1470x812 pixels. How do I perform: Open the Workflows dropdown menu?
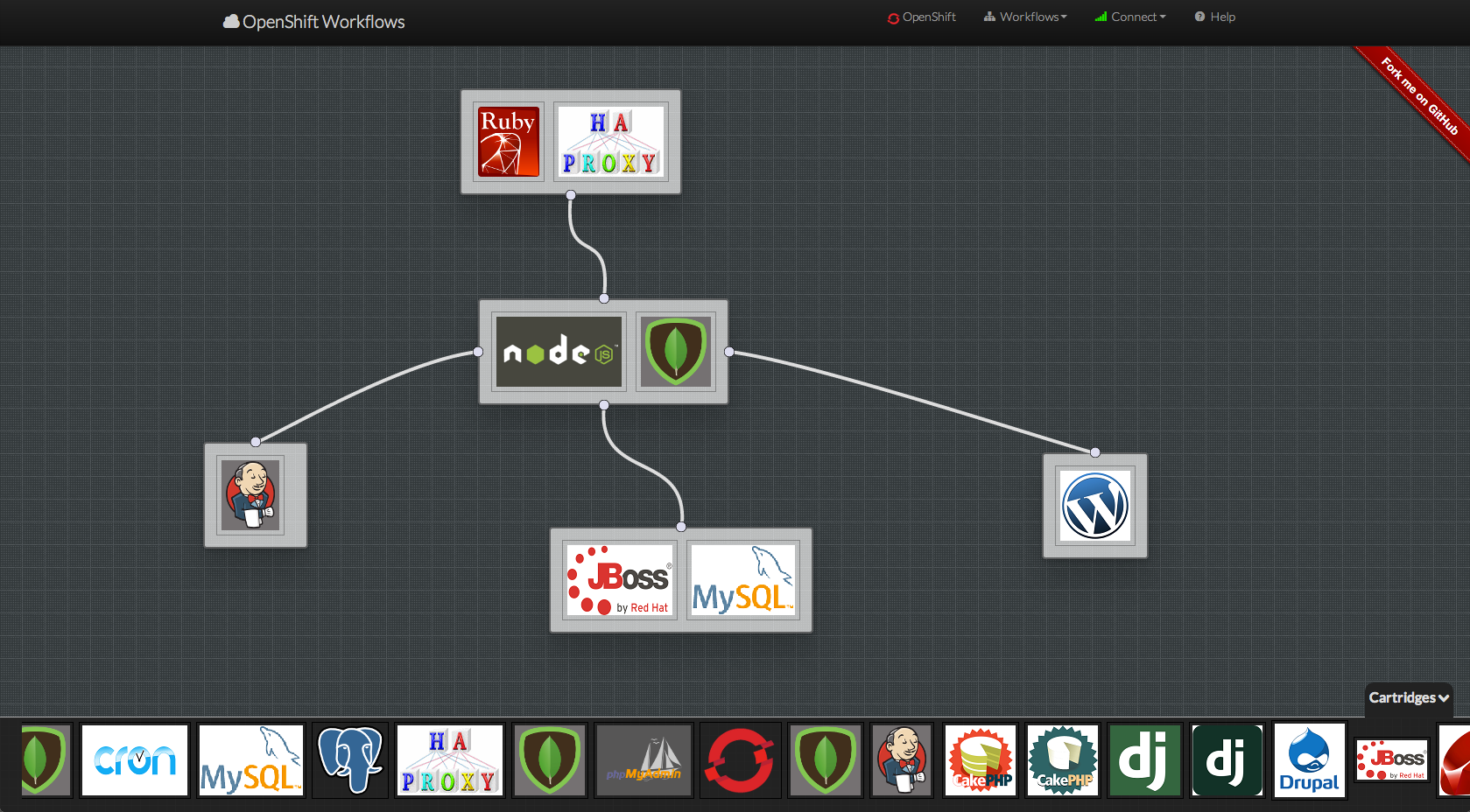1025,17
